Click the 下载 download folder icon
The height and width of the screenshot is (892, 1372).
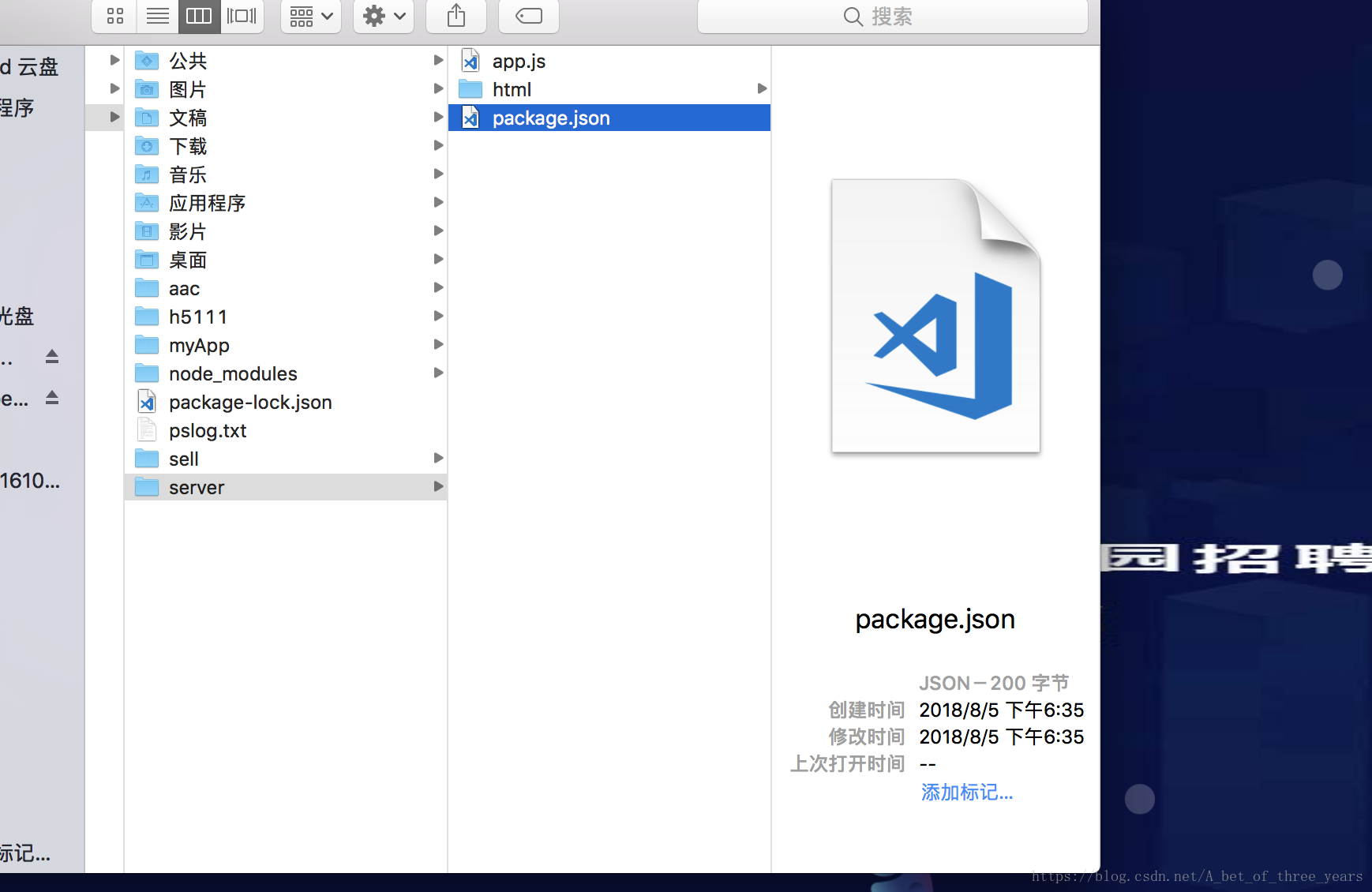click(147, 145)
